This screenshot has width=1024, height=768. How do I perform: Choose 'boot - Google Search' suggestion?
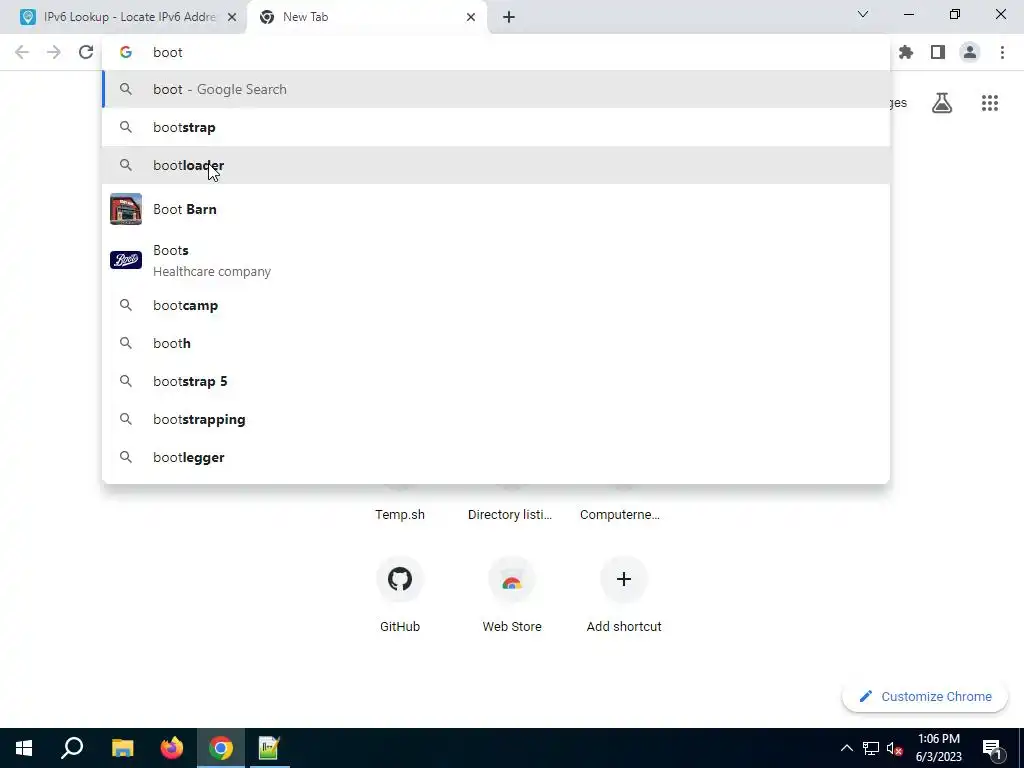(x=496, y=89)
